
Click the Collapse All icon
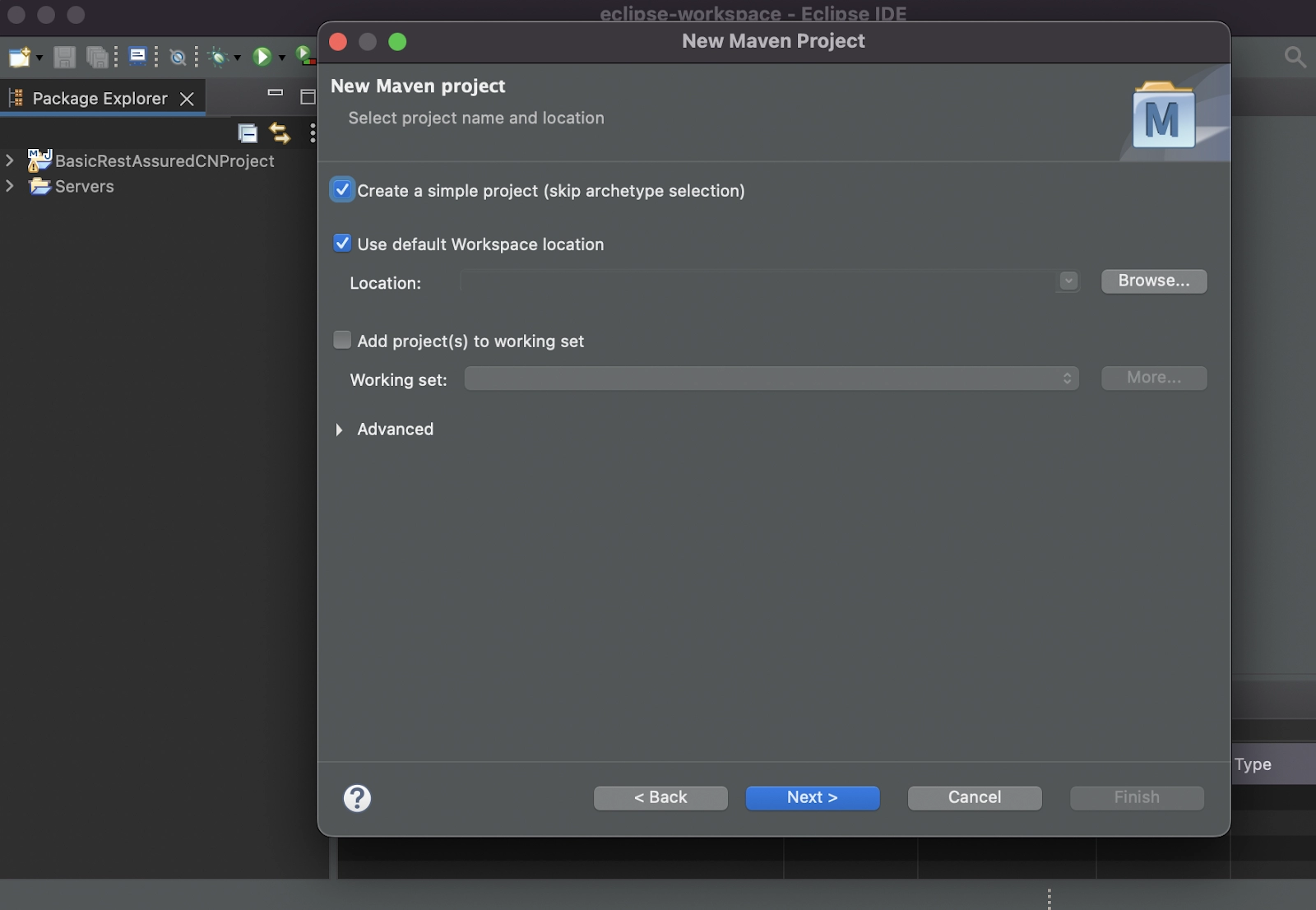click(248, 132)
